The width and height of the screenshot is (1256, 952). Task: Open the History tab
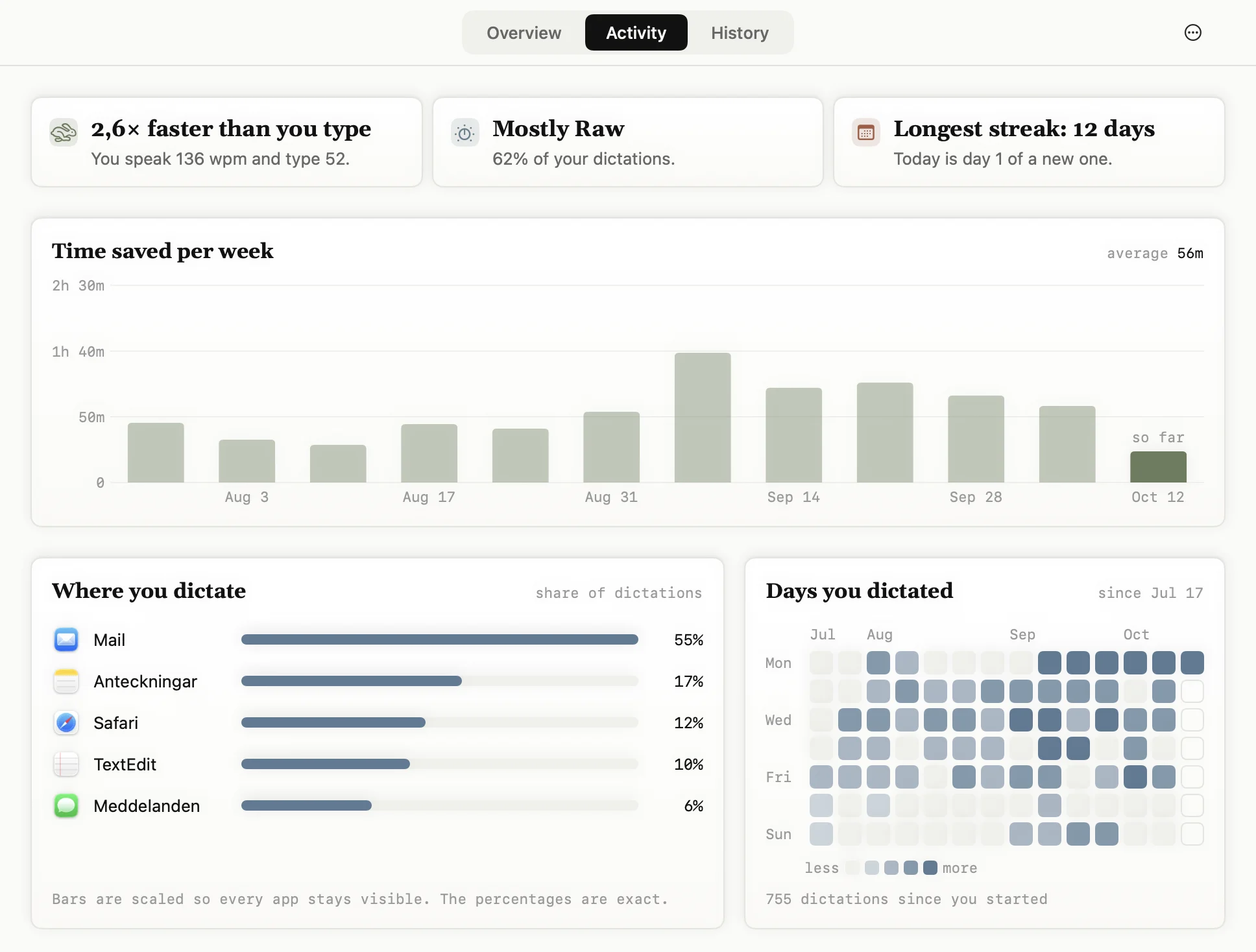[740, 32]
